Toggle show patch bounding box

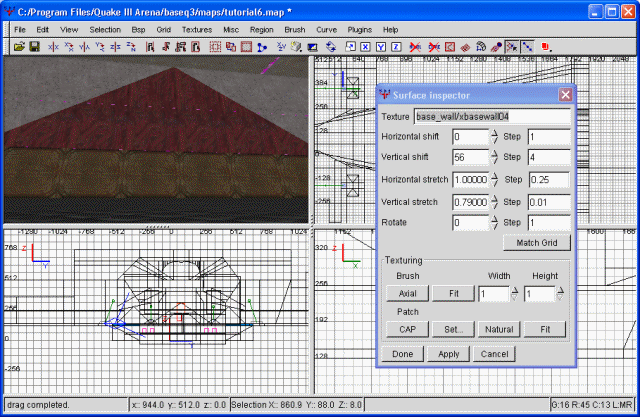(450, 47)
